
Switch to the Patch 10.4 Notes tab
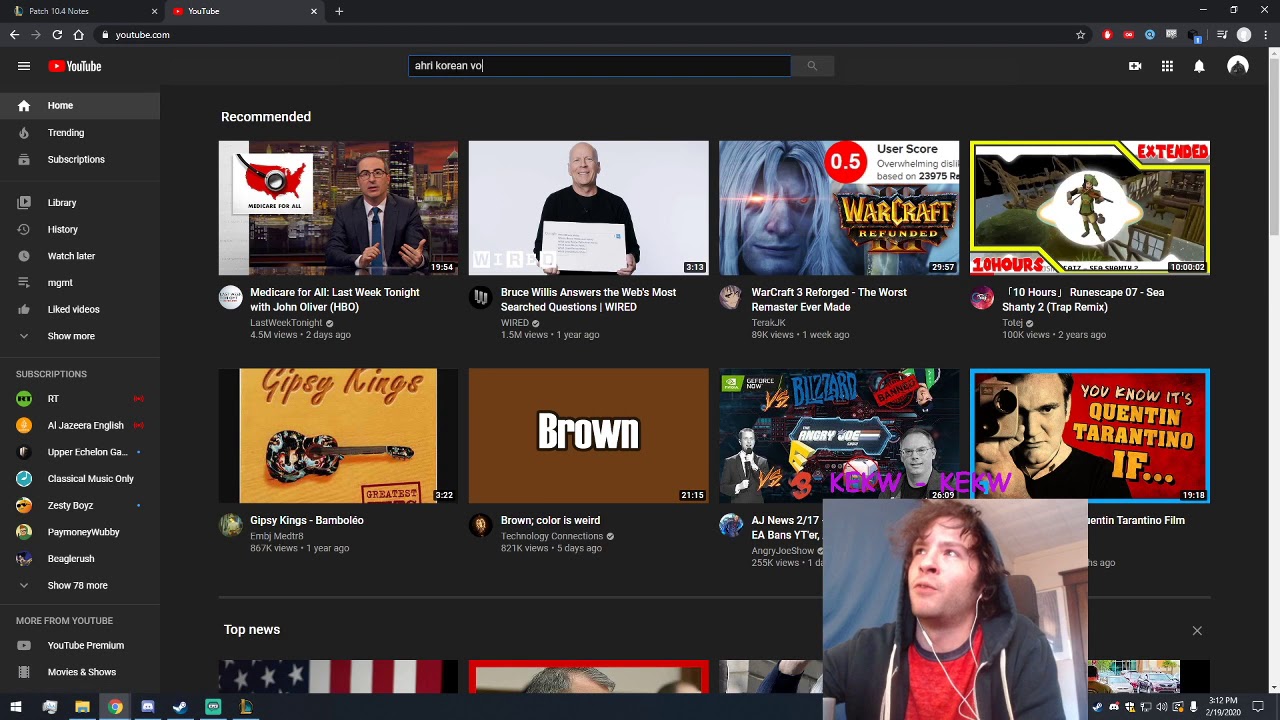coord(83,11)
